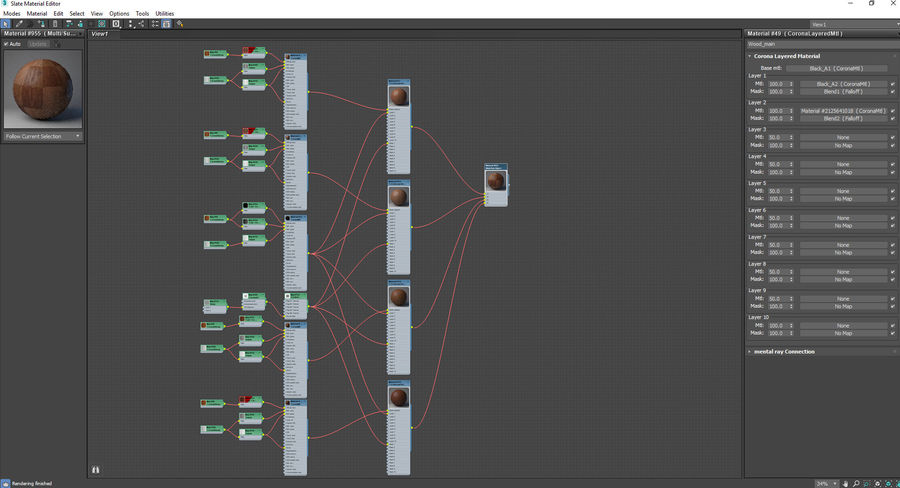
Task: Activate the Zoom magnifier tool
Action: pos(856,484)
